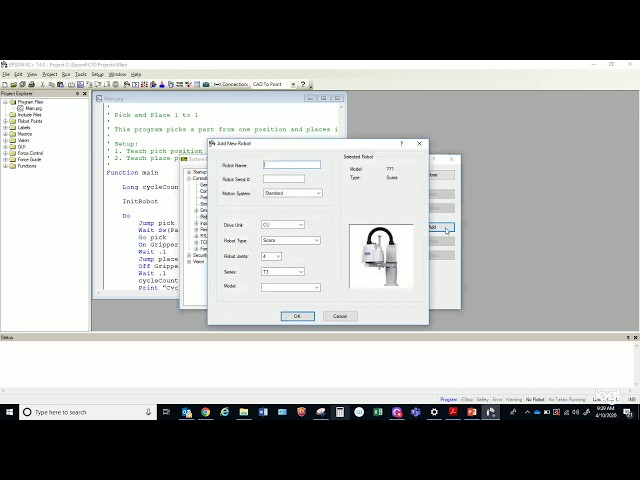Select Functions folder in Project Explorer
This screenshot has width=640, height=480.
[27, 166]
